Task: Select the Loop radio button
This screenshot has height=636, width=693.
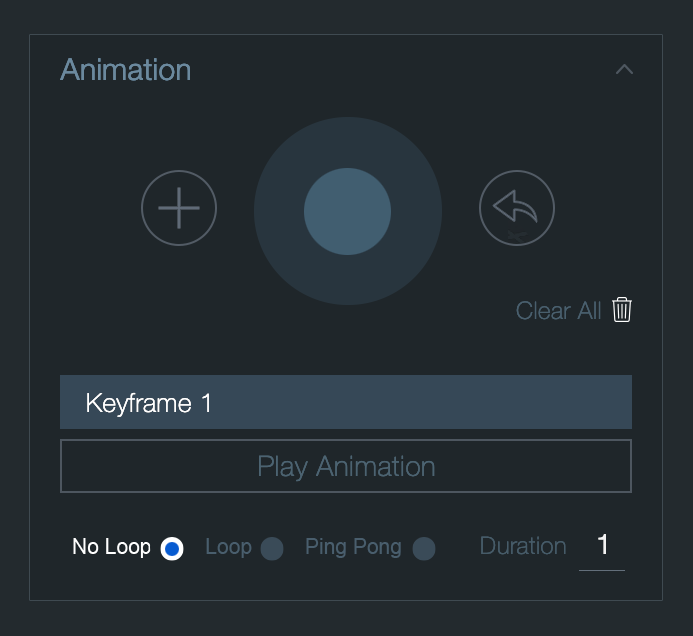Action: pyautogui.click(x=272, y=548)
